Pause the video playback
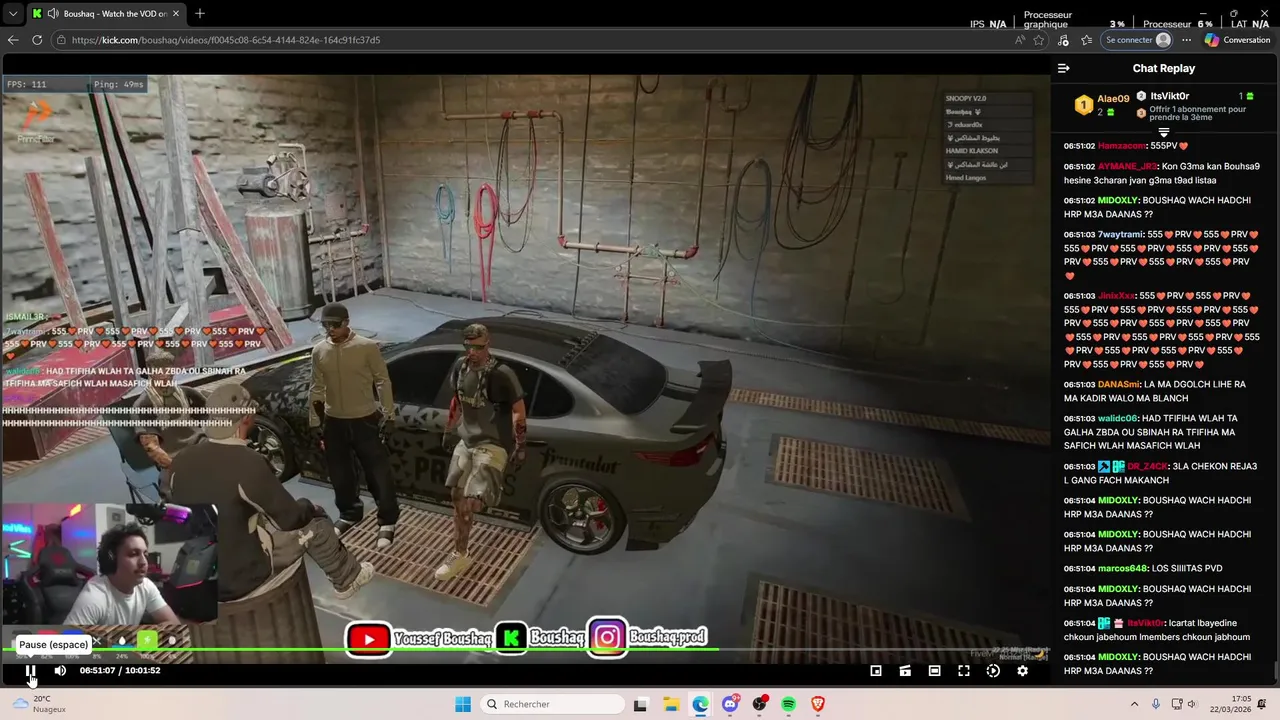1280x720 pixels. pyautogui.click(x=30, y=671)
